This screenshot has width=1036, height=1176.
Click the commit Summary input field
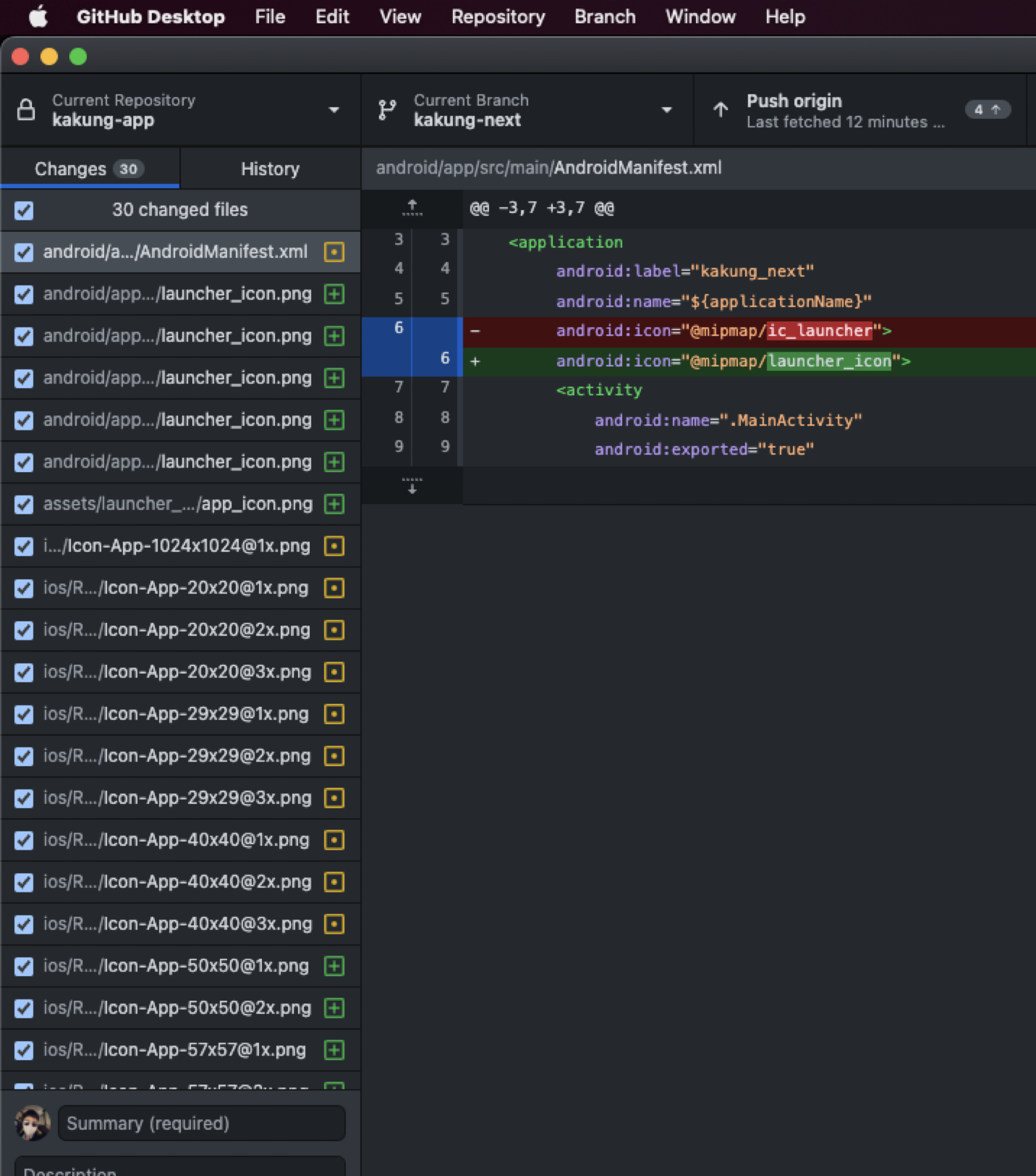point(201,1123)
